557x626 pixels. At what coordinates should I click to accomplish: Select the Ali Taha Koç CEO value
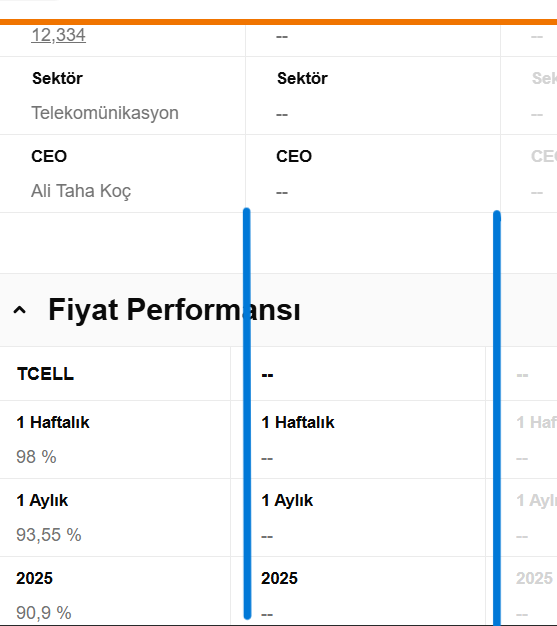pos(81,191)
